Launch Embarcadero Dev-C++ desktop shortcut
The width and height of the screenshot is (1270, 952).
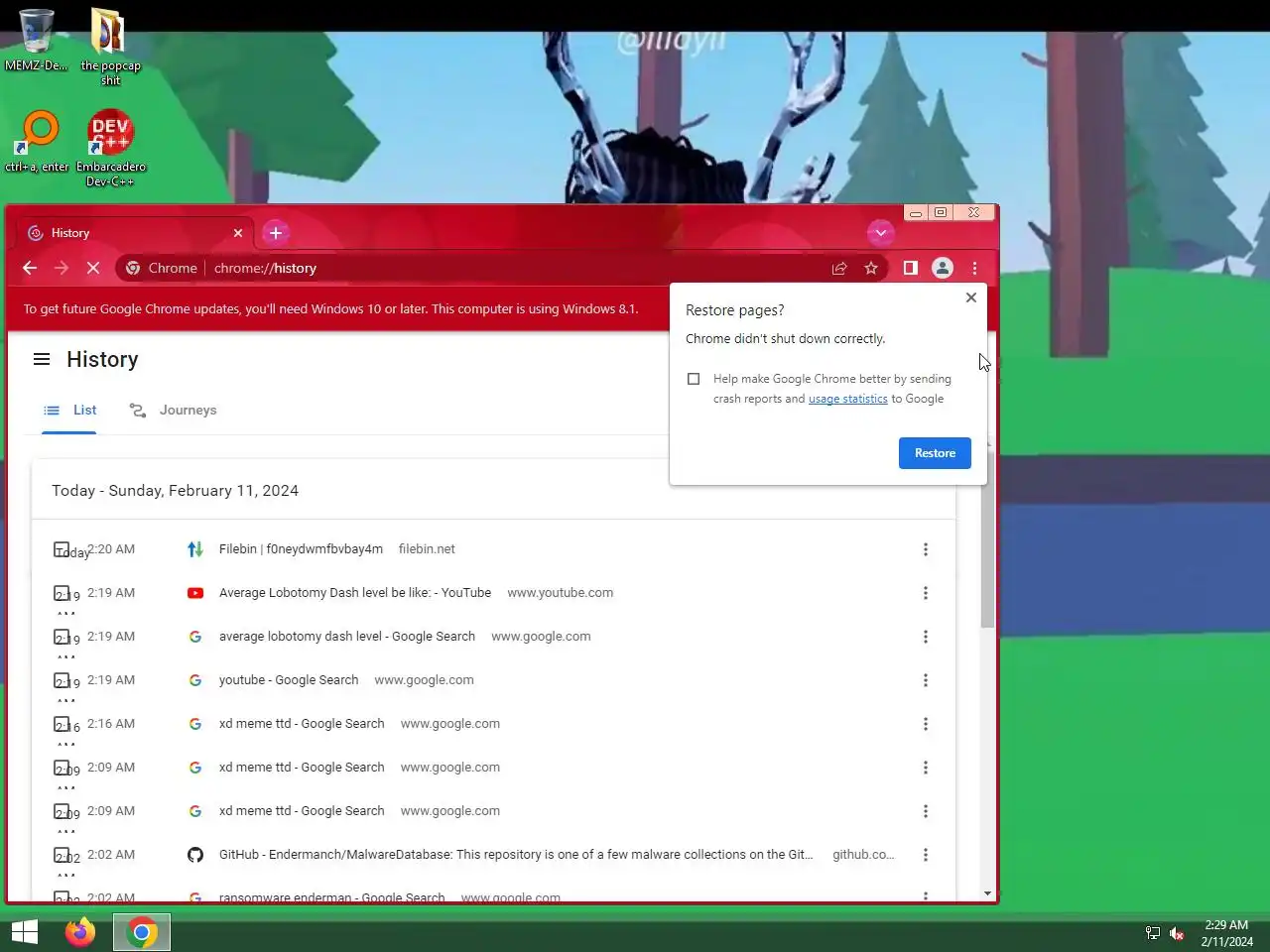pos(110,148)
